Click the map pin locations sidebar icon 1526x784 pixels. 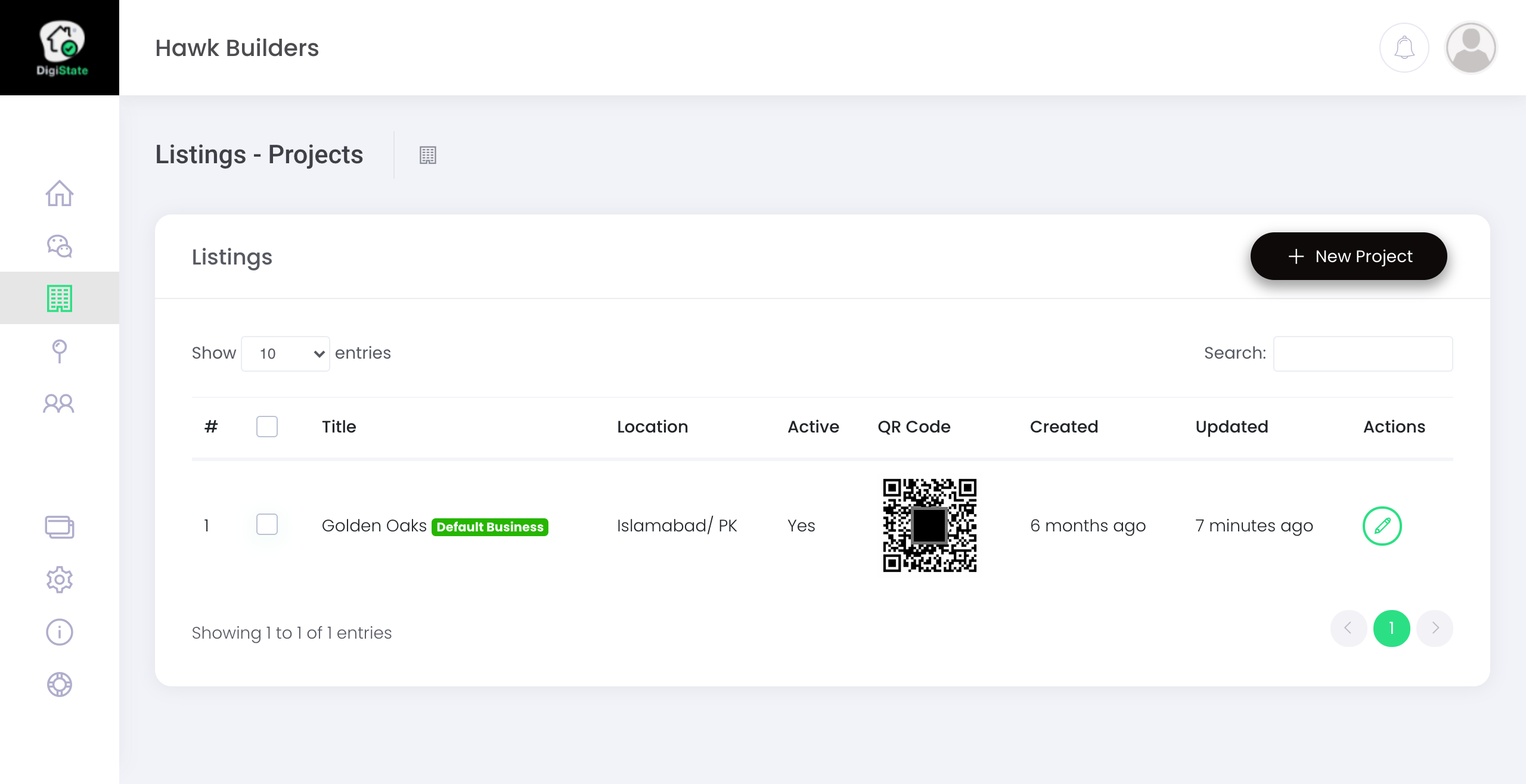click(60, 351)
